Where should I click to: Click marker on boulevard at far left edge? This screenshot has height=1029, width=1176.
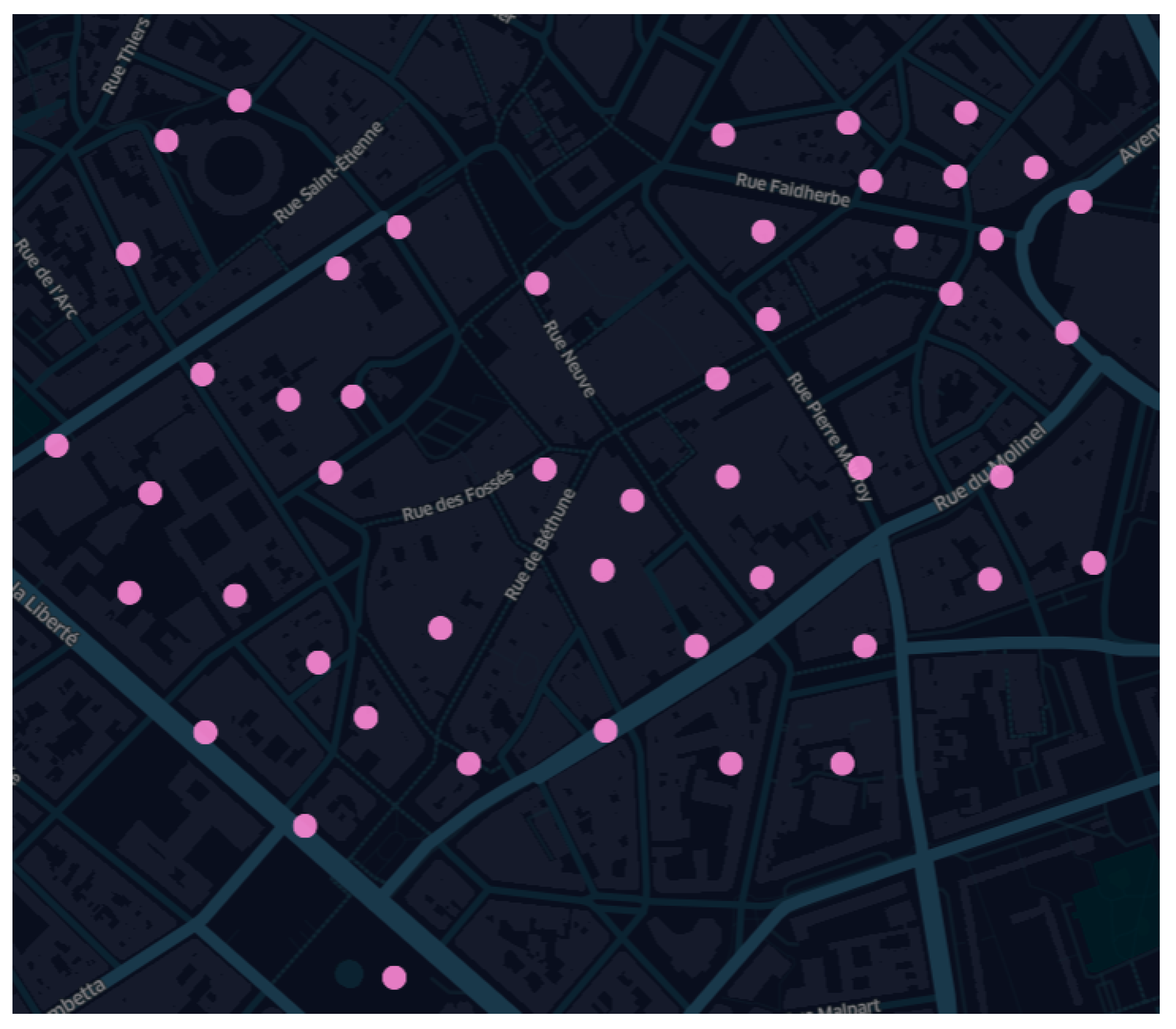click(x=57, y=445)
